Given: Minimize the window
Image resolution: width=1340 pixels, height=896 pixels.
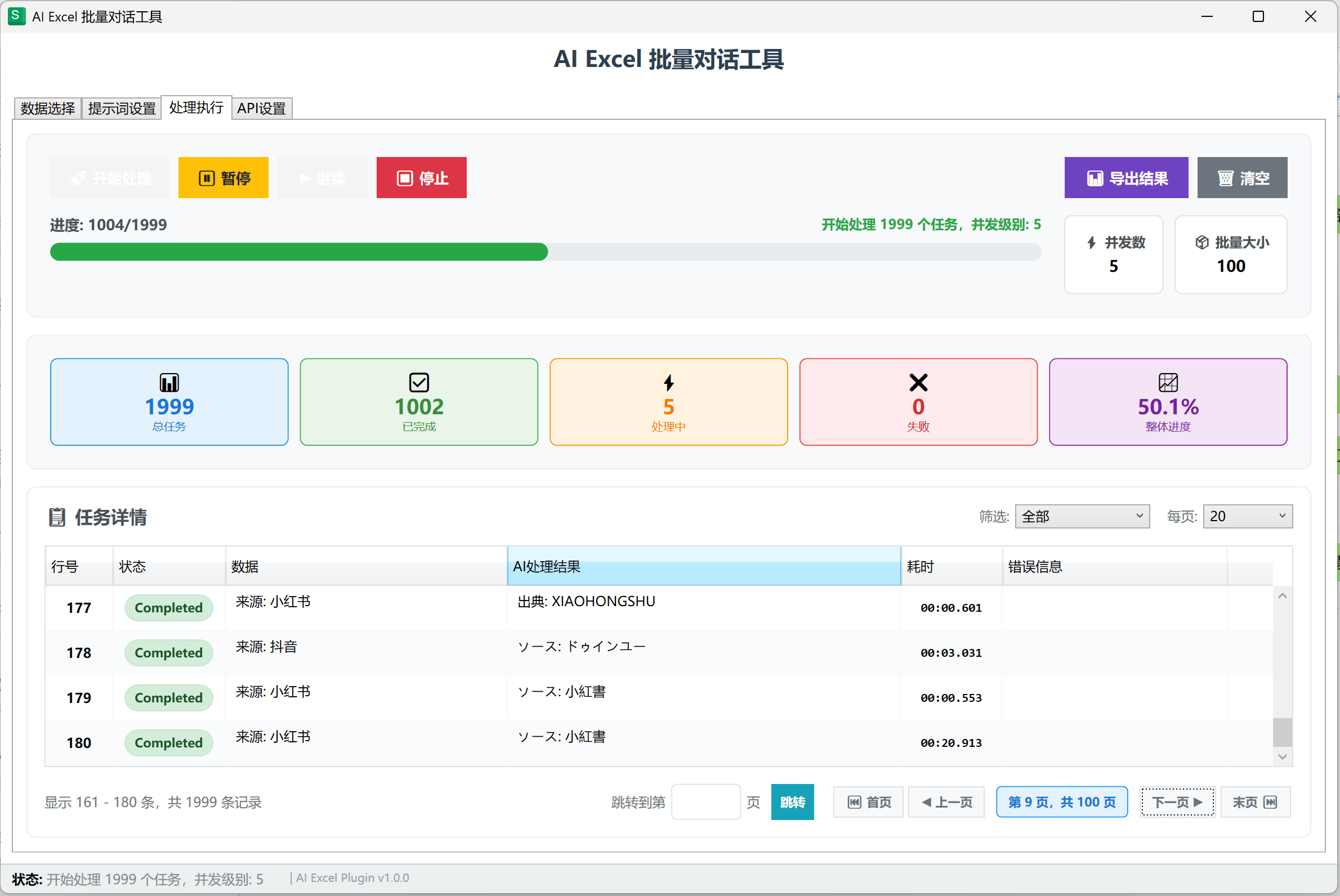Looking at the screenshot, I should click(x=1207, y=16).
